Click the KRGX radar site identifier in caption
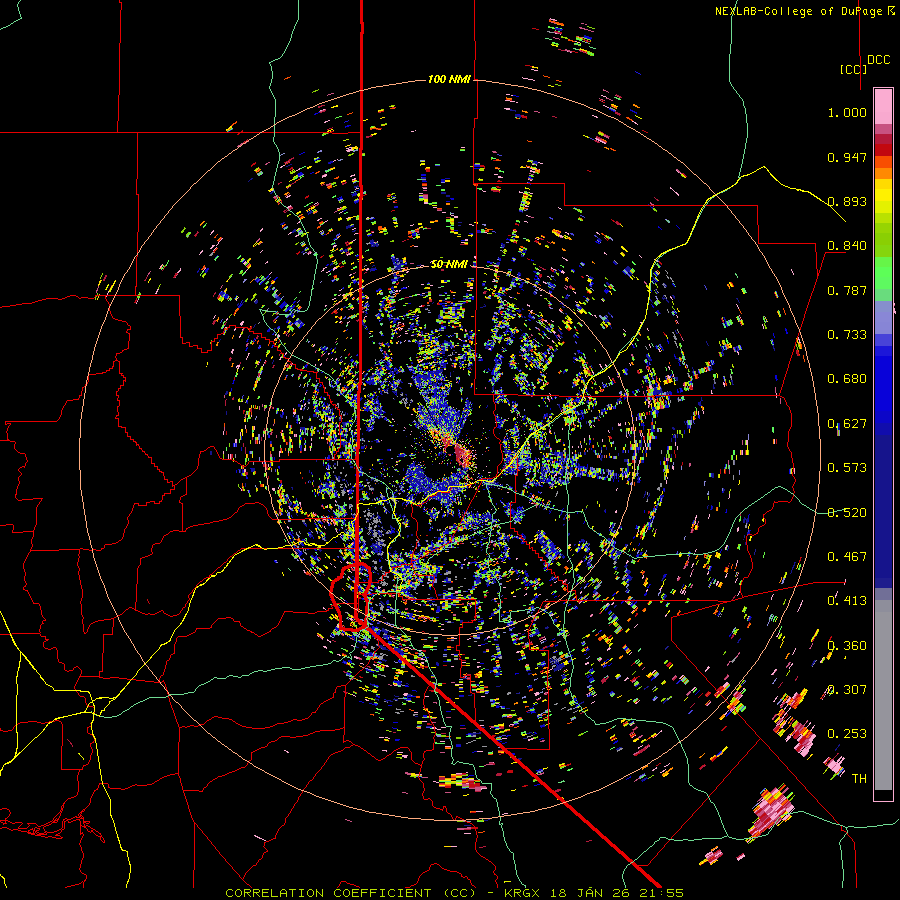The image size is (900, 900). (x=524, y=893)
